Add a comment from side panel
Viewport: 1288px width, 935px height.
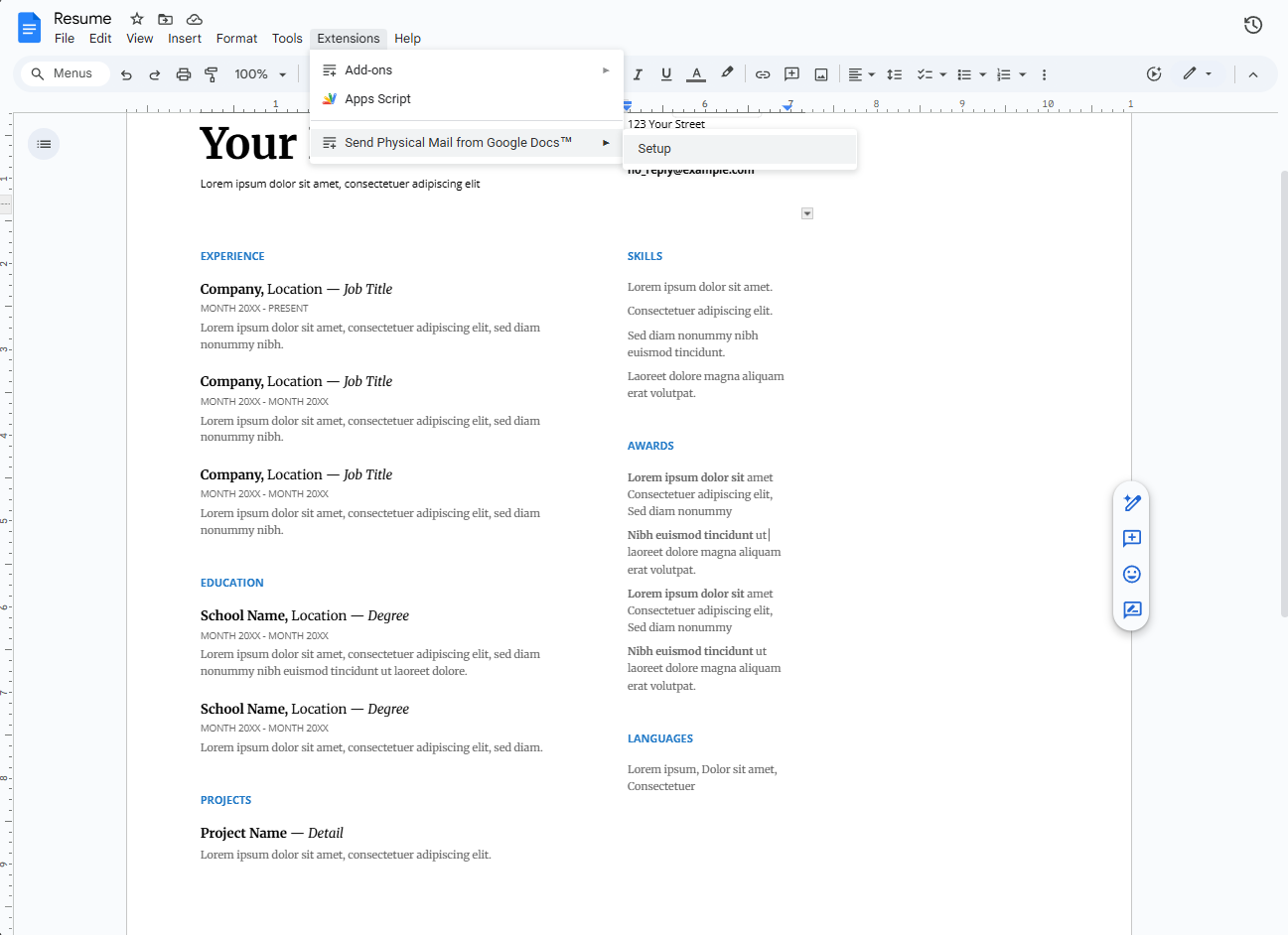pyautogui.click(x=1132, y=539)
